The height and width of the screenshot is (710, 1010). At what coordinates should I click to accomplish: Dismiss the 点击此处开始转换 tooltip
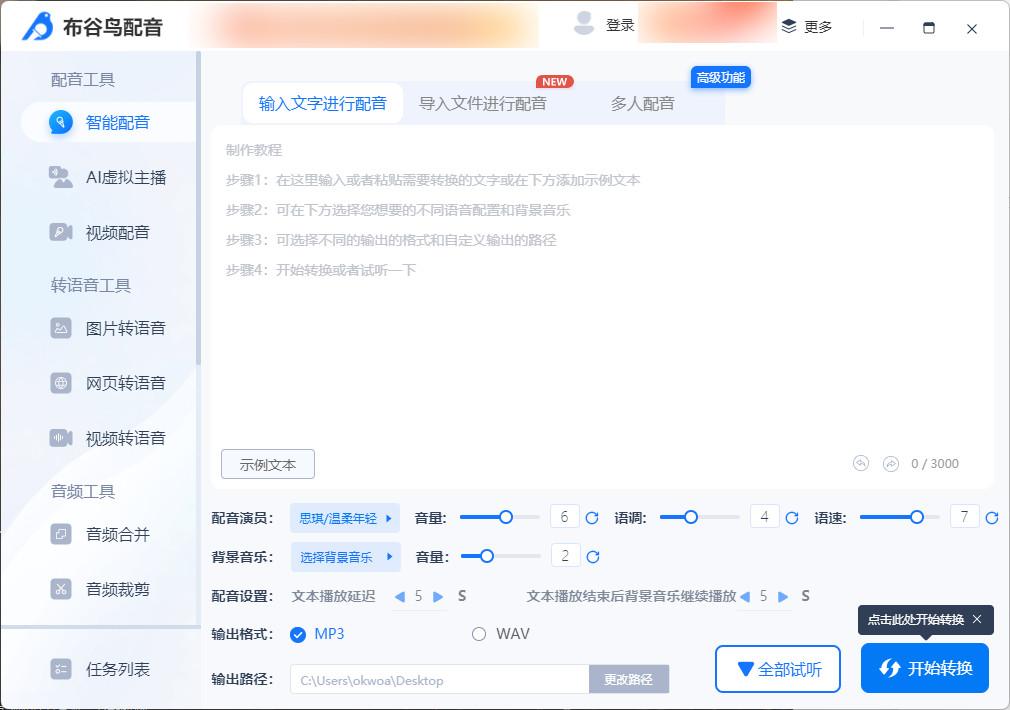coord(977,619)
